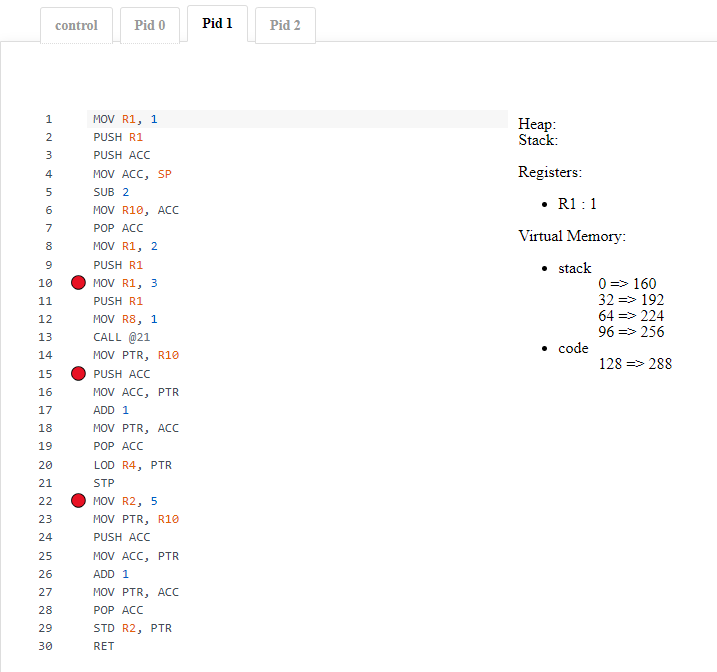Click register entry 'R1 : 1'
Image resolution: width=717 pixels, height=672 pixels.
tap(577, 204)
